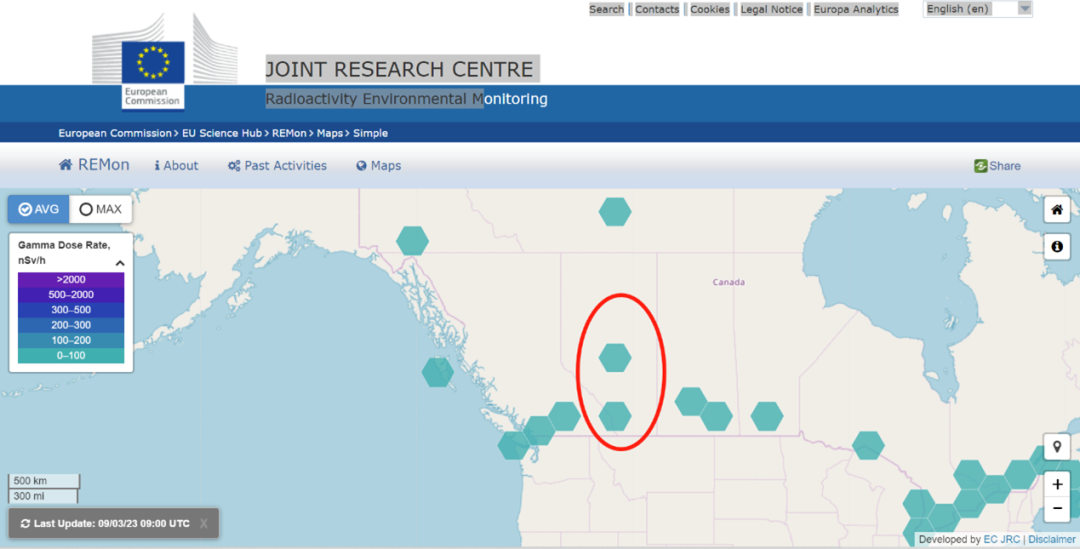Click the 500 km scale bar
This screenshot has height=549, width=1080.
(44, 481)
